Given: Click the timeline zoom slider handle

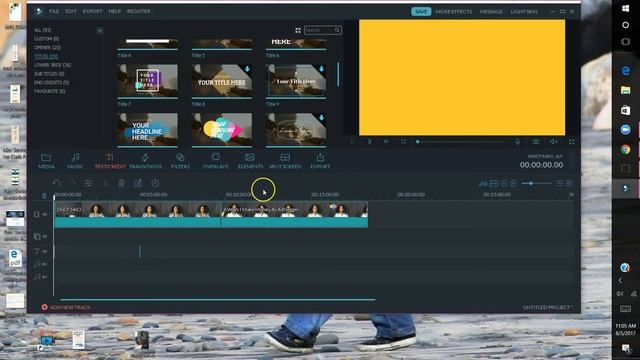Looking at the screenshot, I should (x=531, y=184).
